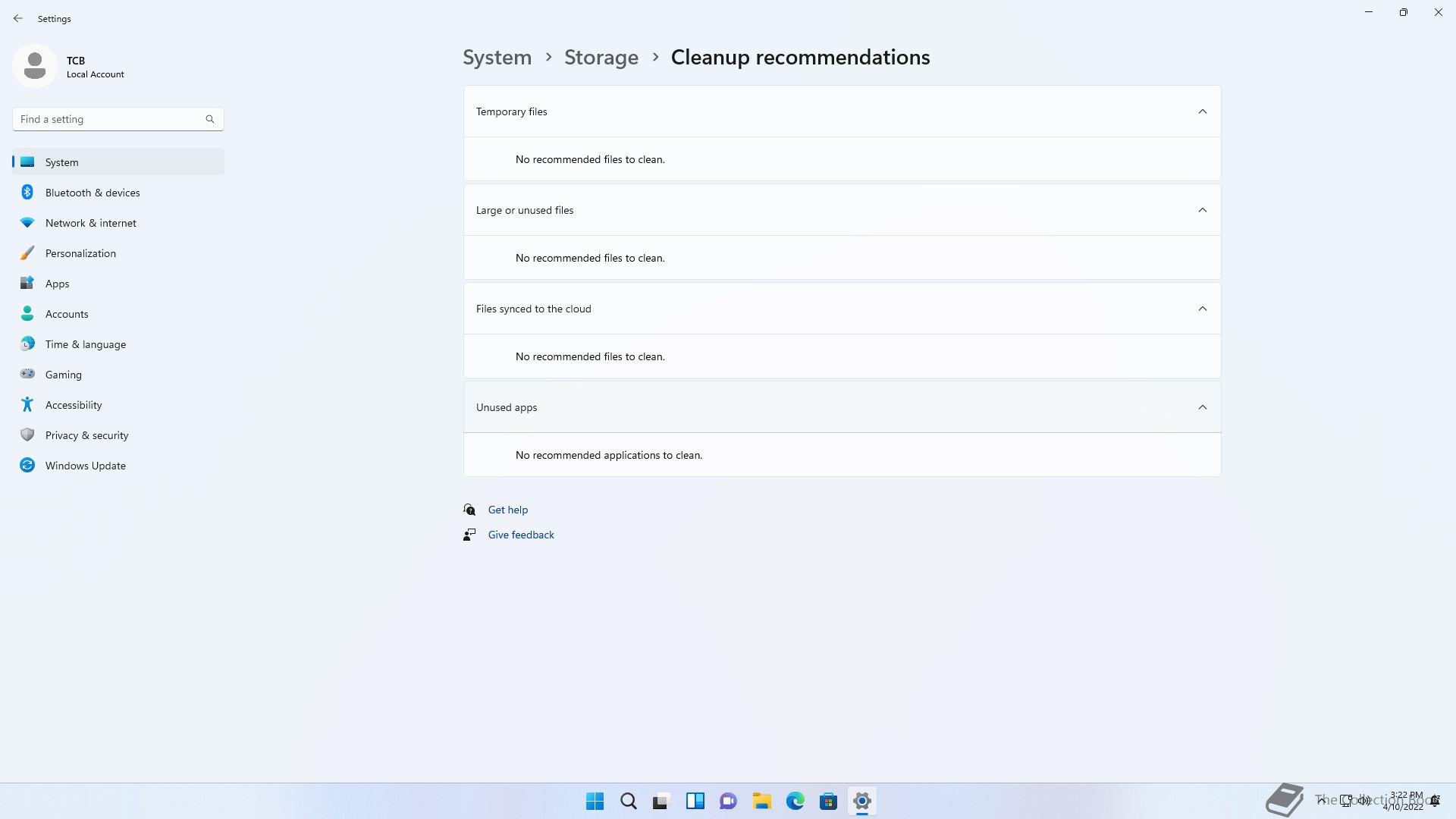
Task: Restore down the Settings window
Action: pyautogui.click(x=1404, y=12)
